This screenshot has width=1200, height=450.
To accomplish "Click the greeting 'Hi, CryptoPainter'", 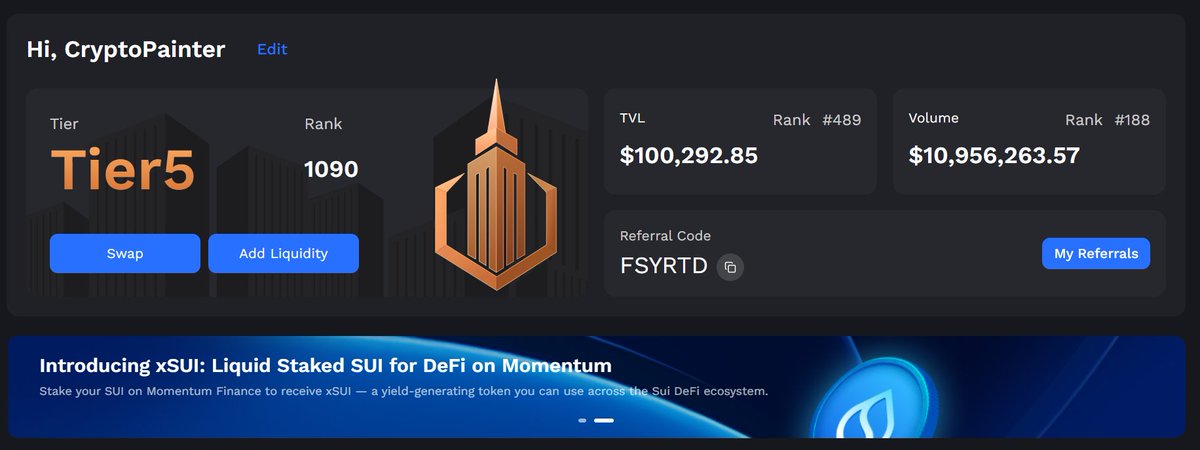I will (126, 49).
